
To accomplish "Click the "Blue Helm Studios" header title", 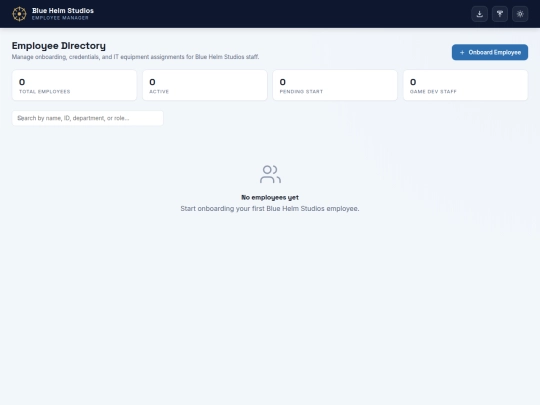I will pos(63,11).
